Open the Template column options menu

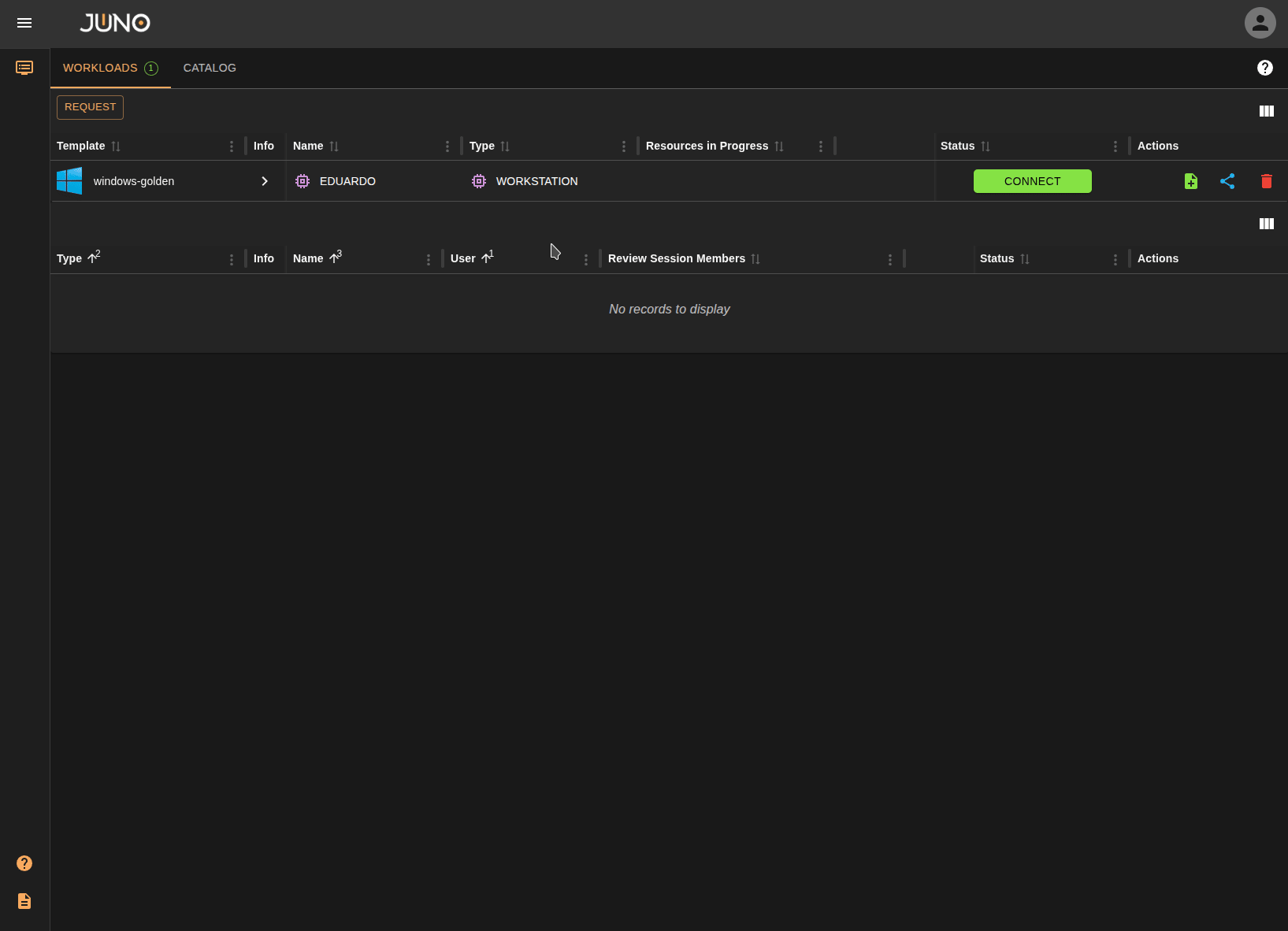(231, 146)
